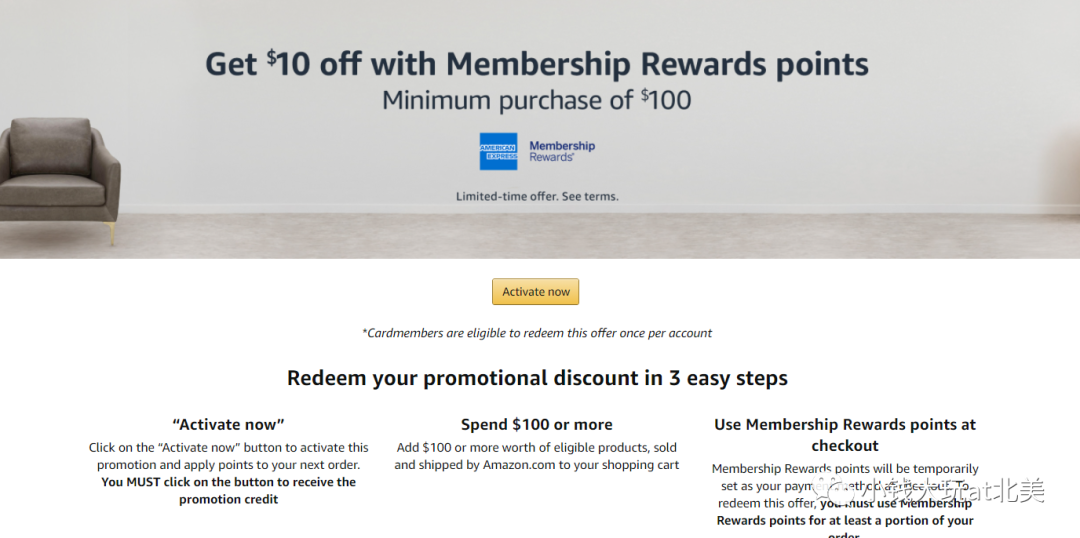Viewport: 1080px width, 538px height.
Task: Click the Cardmembers once per account note
Action: pos(537,333)
